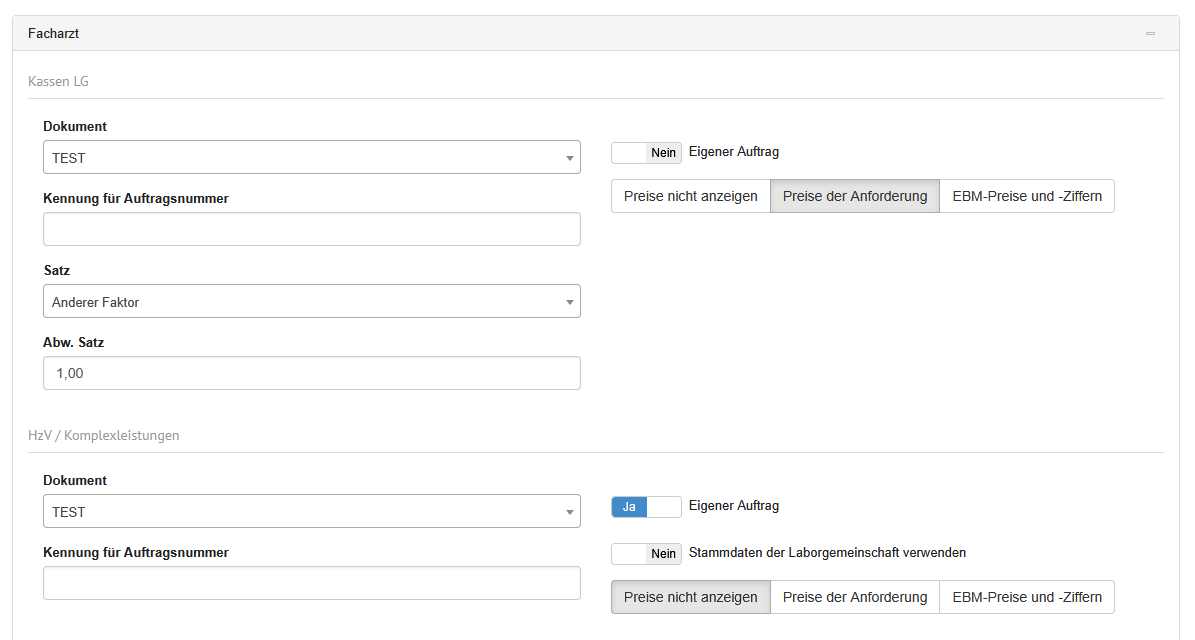Choose EBM-Preise und -Ziffern in Kassen LG
Screen dimensions: 1195x640
click(x=1027, y=197)
